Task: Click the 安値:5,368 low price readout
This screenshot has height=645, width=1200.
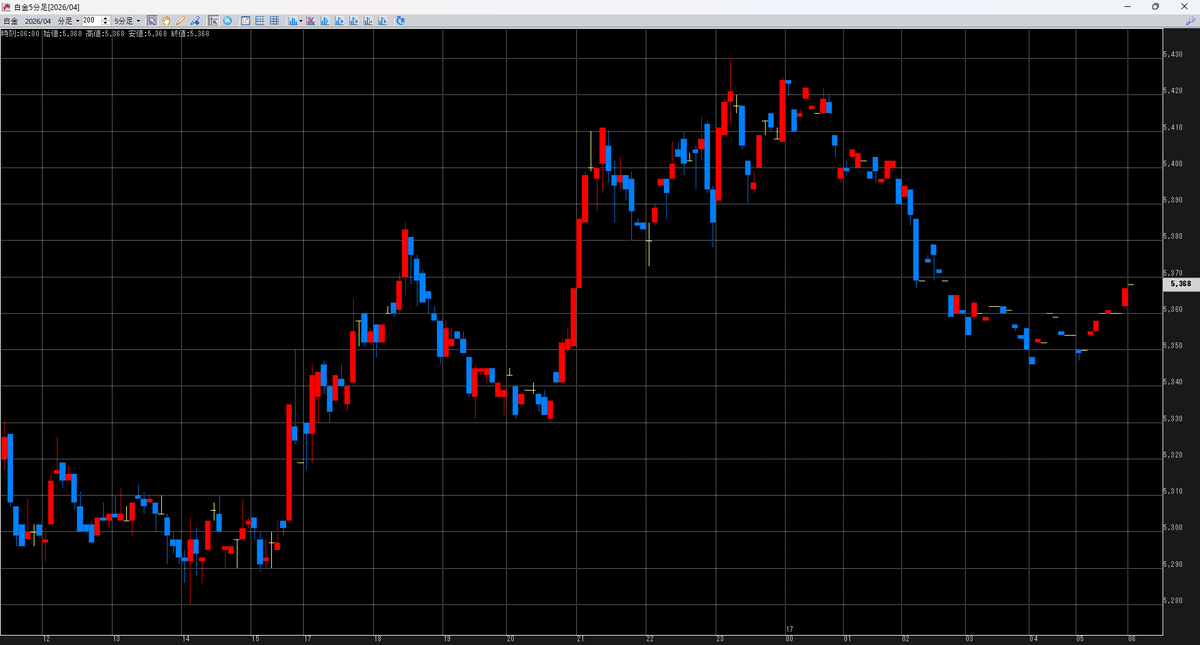Action: [x=148, y=33]
